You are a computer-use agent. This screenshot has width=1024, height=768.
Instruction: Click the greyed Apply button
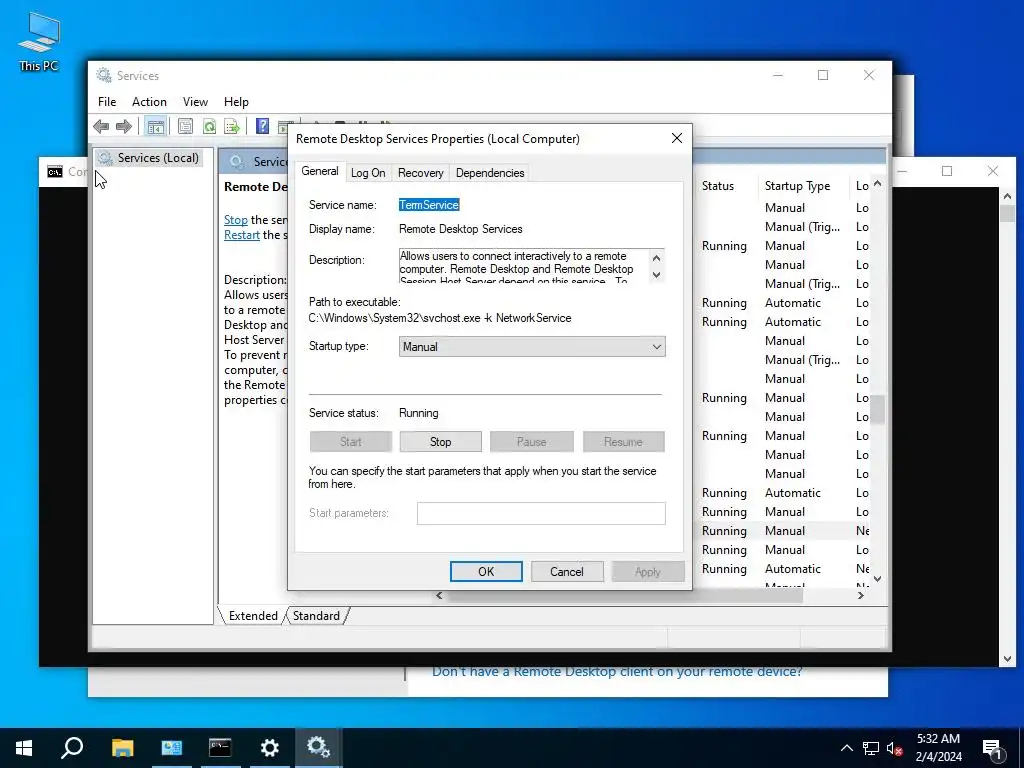[x=648, y=571]
